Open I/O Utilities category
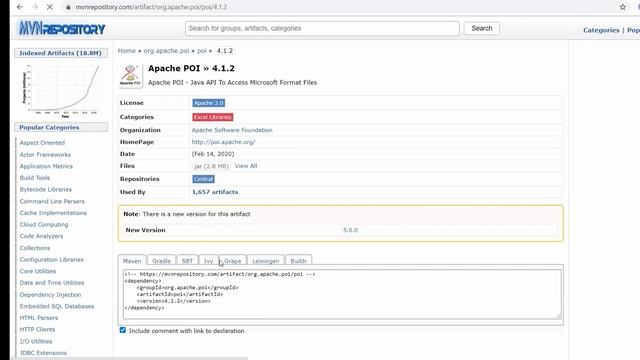Image resolution: width=640 pixels, height=360 pixels. tap(36, 341)
